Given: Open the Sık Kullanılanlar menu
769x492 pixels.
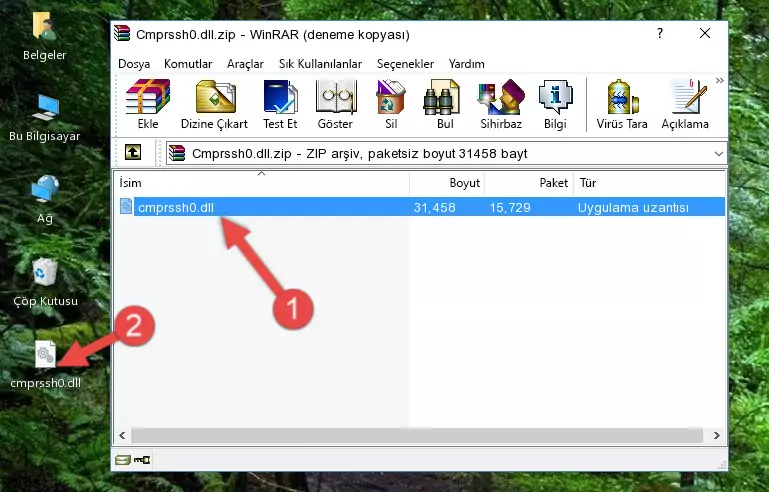Looking at the screenshot, I should (320, 64).
